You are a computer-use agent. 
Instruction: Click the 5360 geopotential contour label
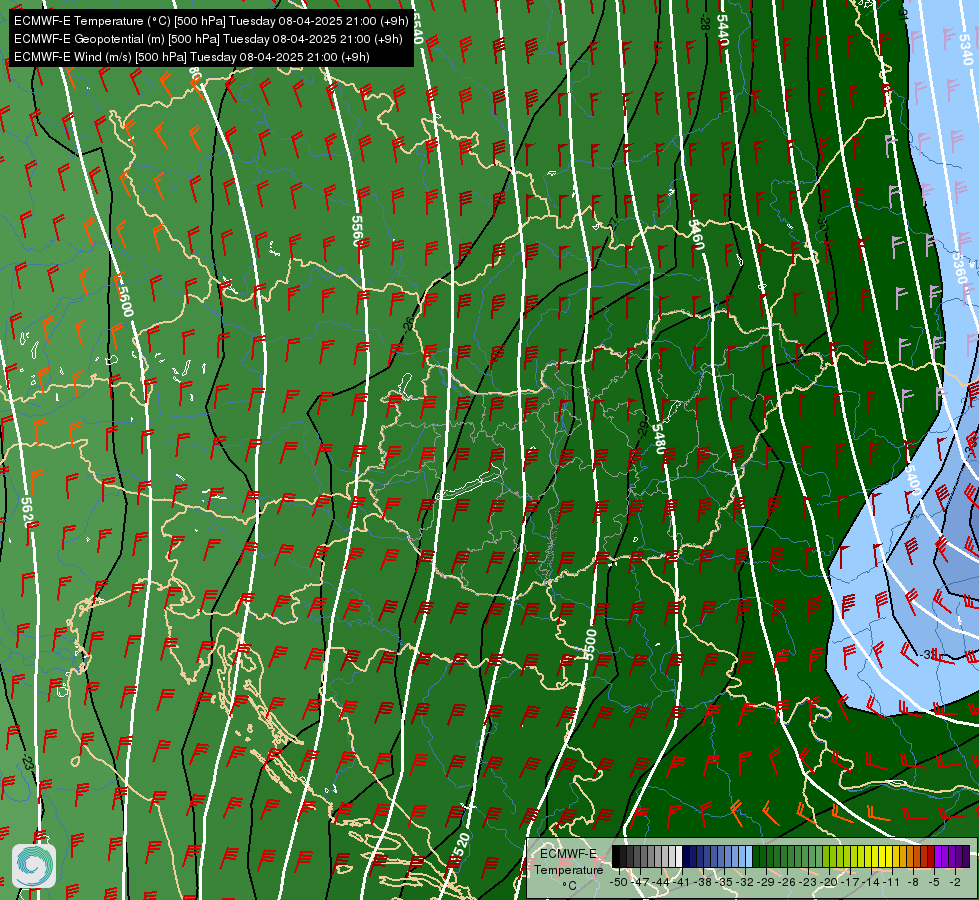(x=958, y=267)
